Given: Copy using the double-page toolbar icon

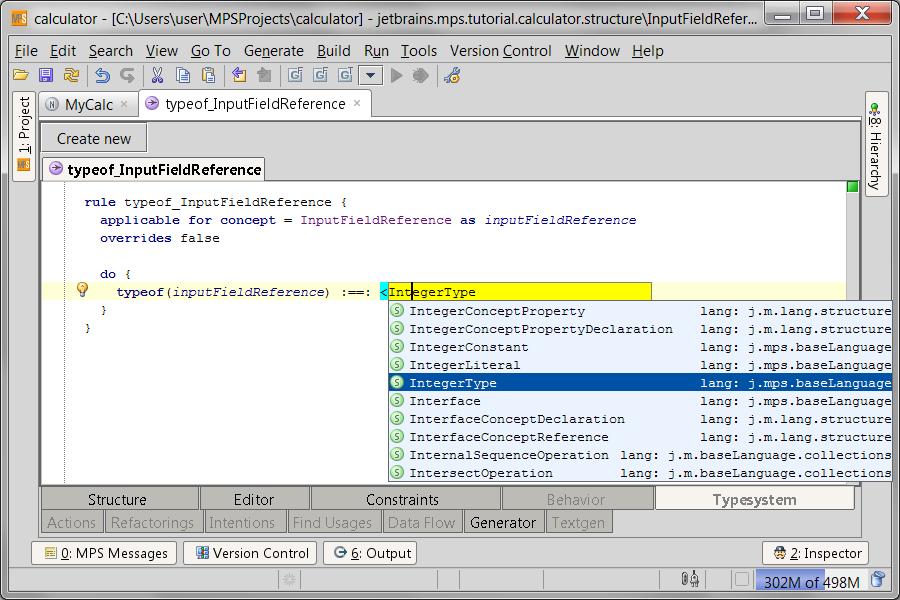Looking at the screenshot, I should [x=183, y=75].
